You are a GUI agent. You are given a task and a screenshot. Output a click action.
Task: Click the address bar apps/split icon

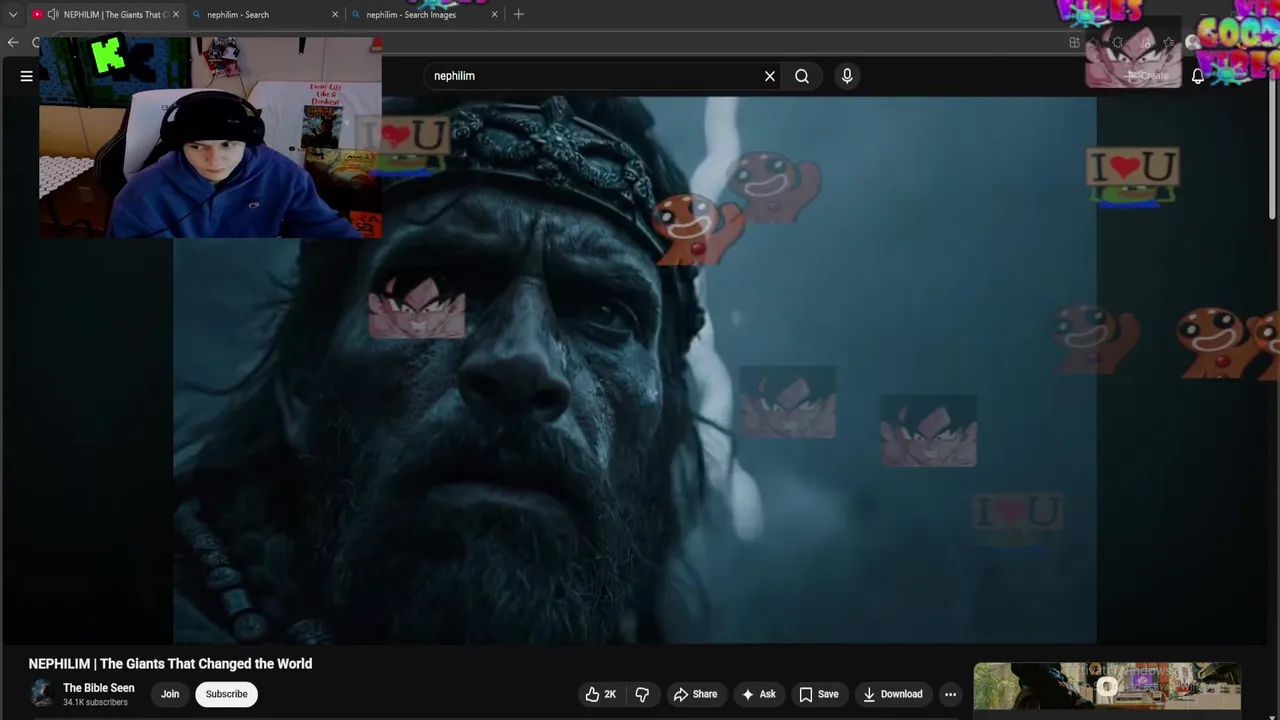tap(1075, 42)
